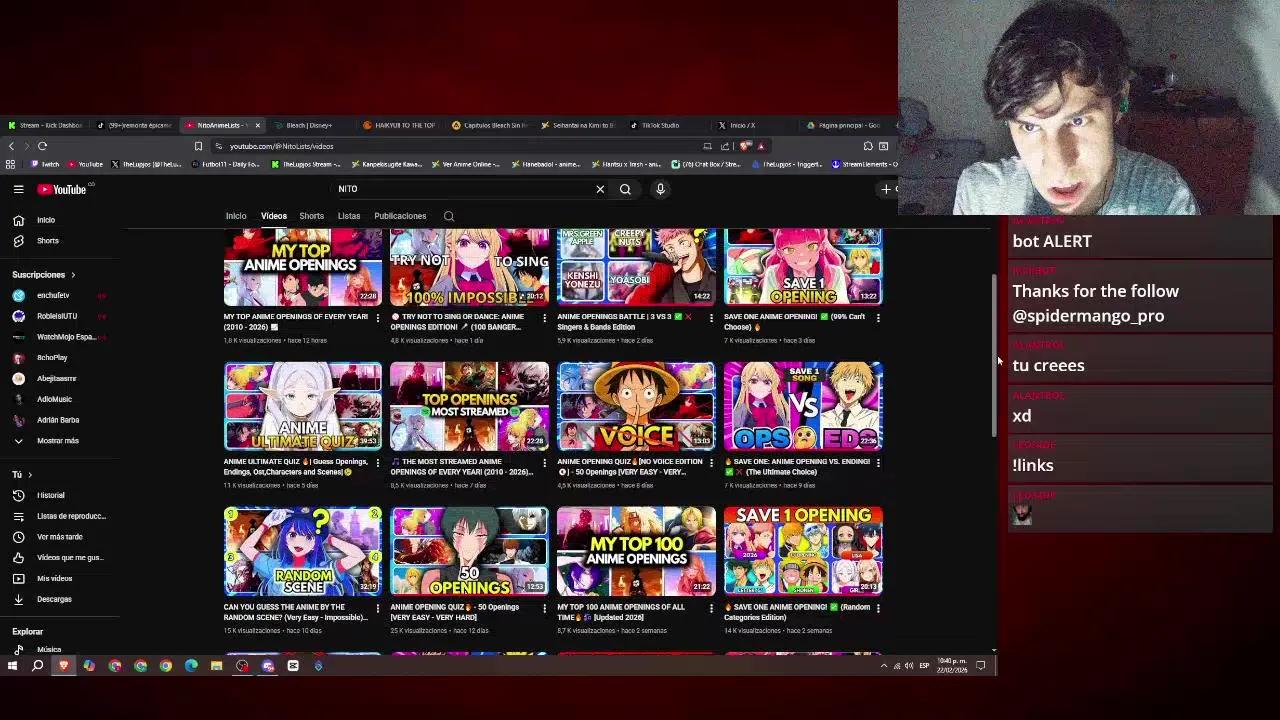Switch to the Stream - Kick Dashboard tab
This screenshot has width=1280, height=720.
(45, 125)
